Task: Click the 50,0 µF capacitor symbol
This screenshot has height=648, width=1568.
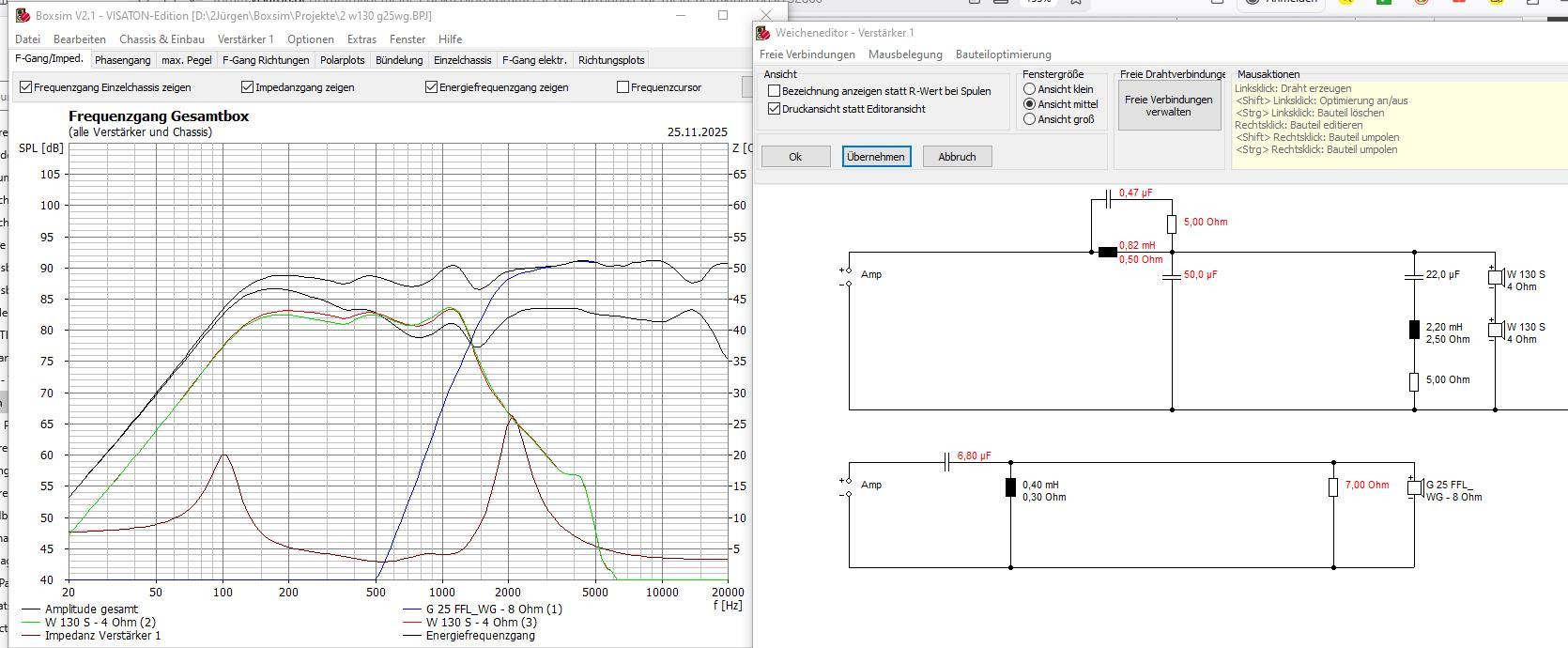Action: click(1172, 276)
